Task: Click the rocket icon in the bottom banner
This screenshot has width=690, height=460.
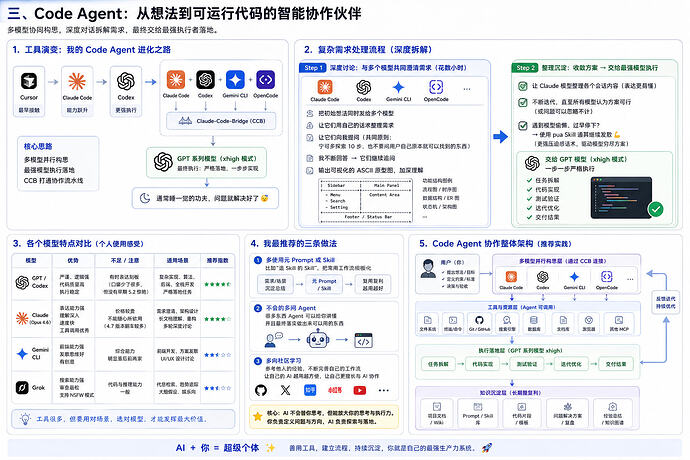Action: 486,448
